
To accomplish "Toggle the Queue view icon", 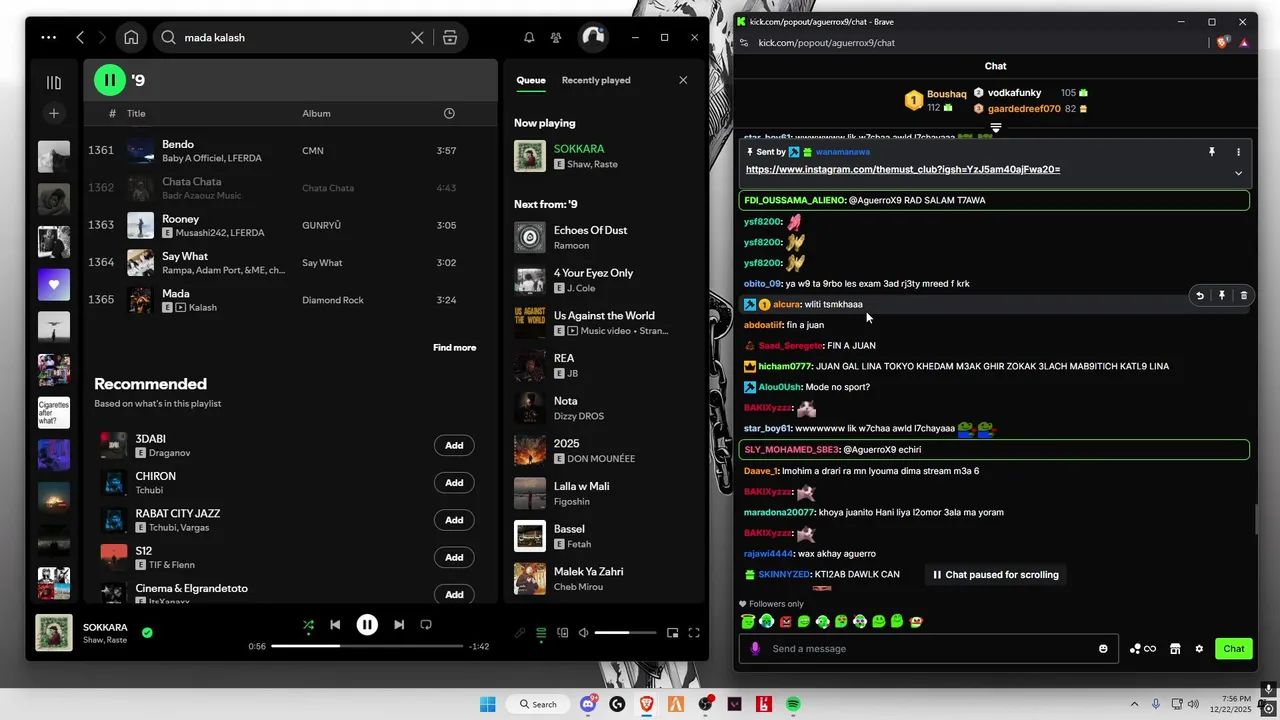I will (x=541, y=633).
